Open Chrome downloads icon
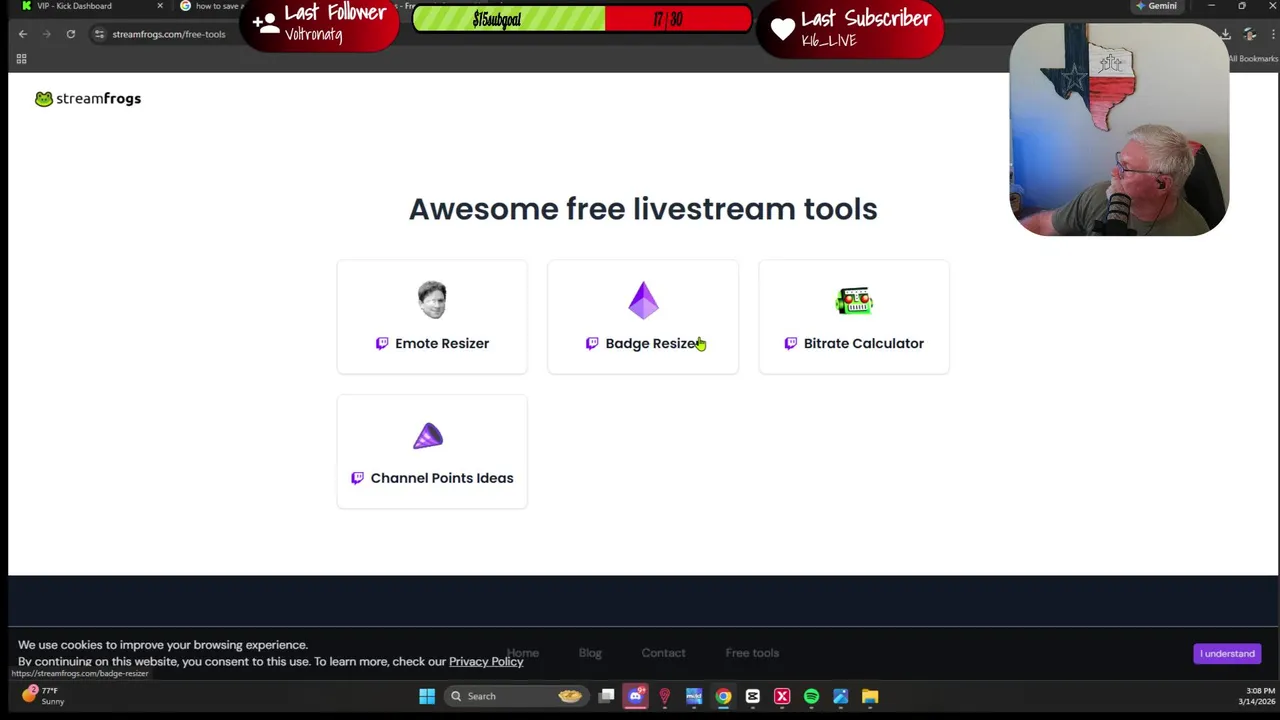 (1225, 34)
